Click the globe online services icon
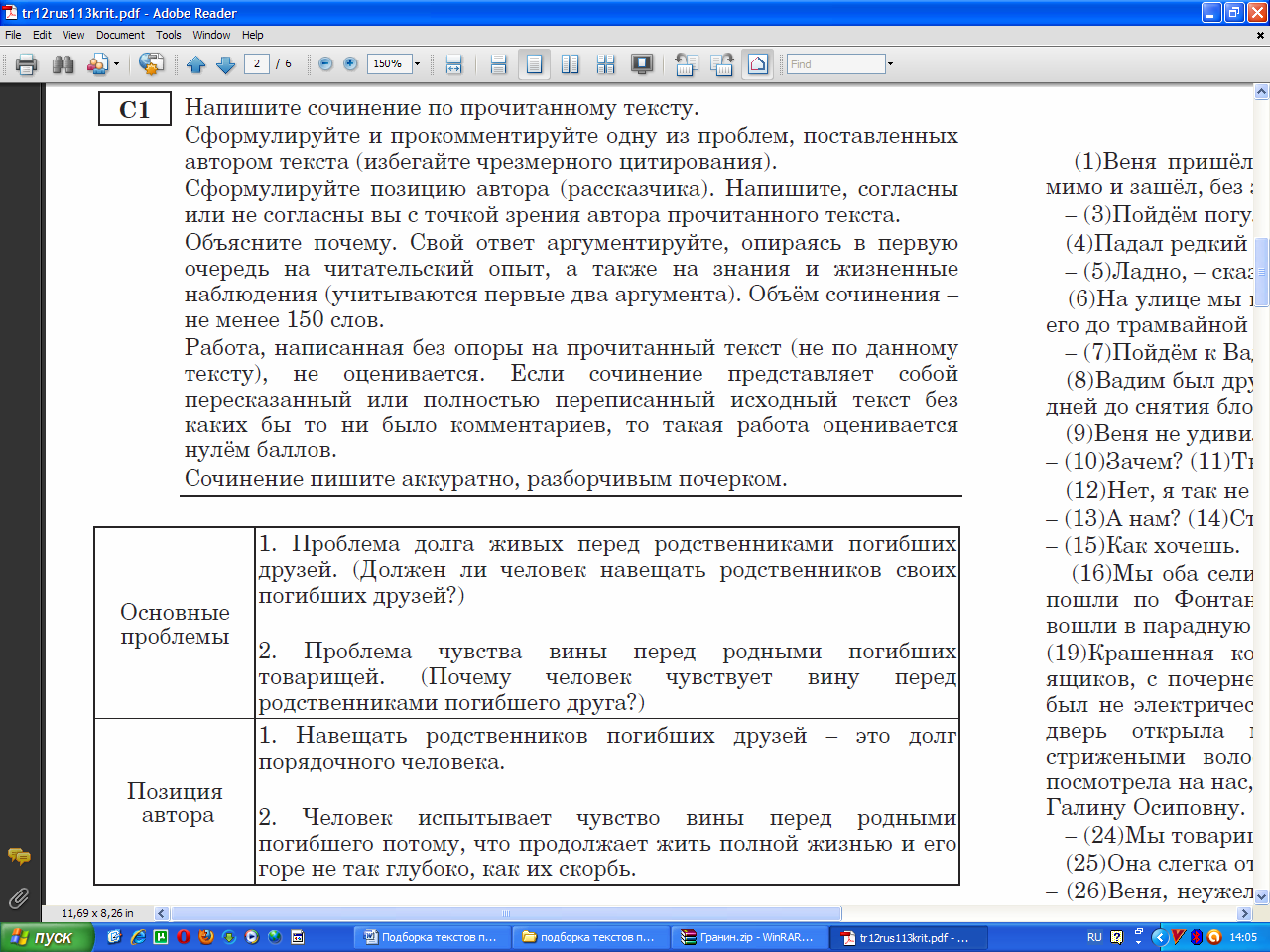The height and width of the screenshot is (952, 1270). click(151, 64)
